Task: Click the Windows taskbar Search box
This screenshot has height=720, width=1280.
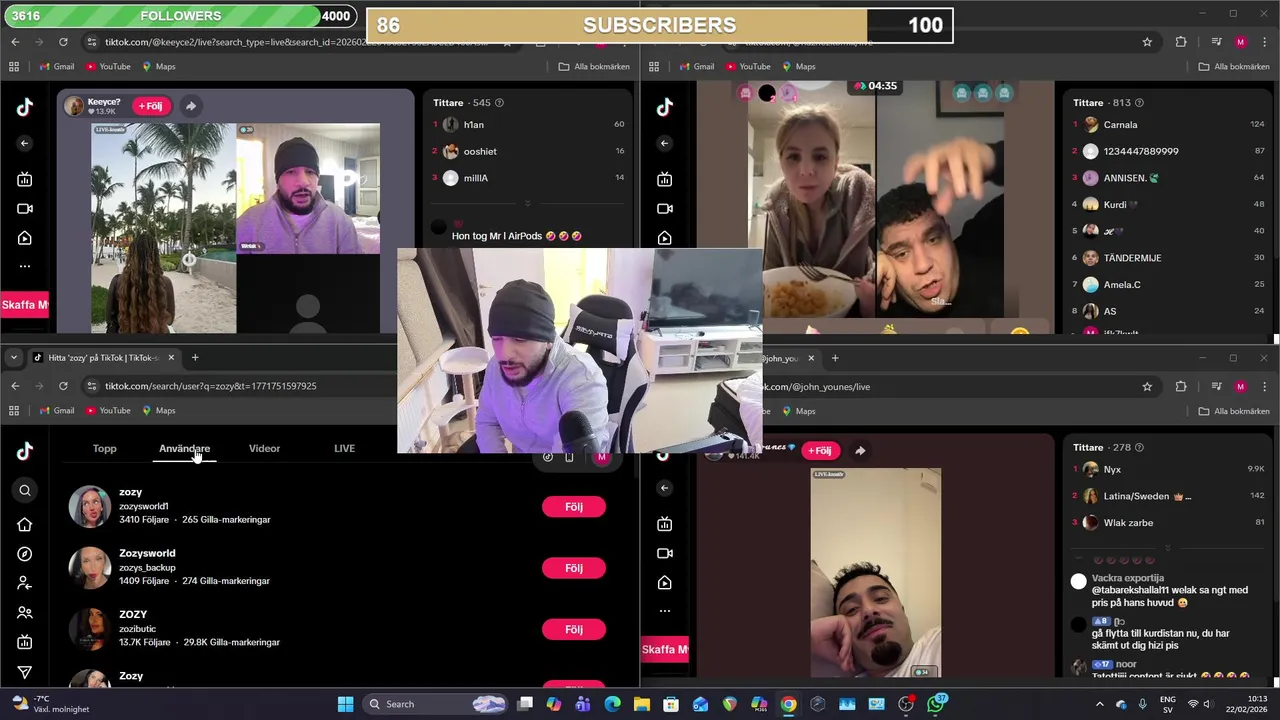Action: click(435, 704)
